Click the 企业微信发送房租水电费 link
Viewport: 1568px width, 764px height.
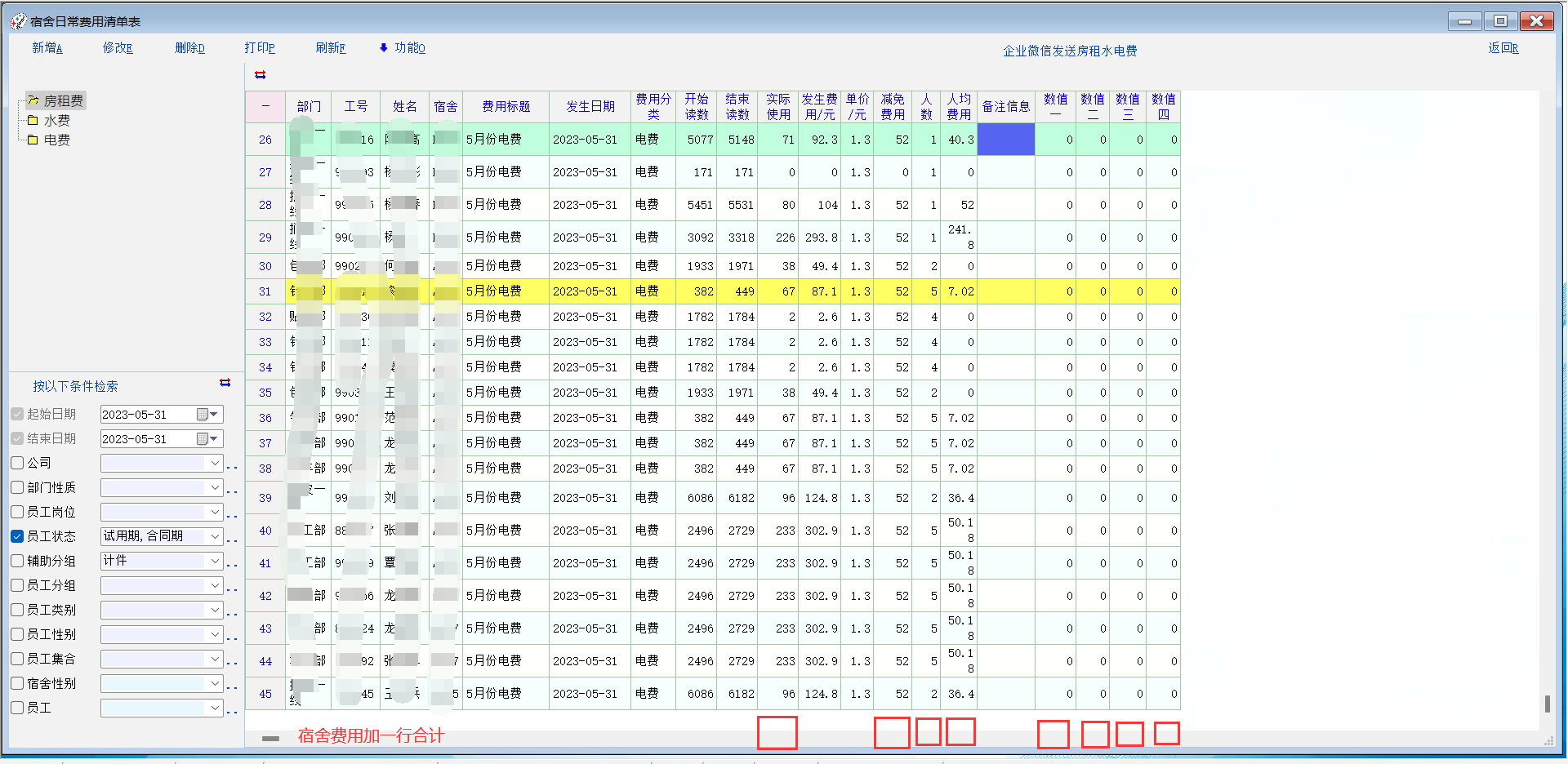pyautogui.click(x=1070, y=51)
